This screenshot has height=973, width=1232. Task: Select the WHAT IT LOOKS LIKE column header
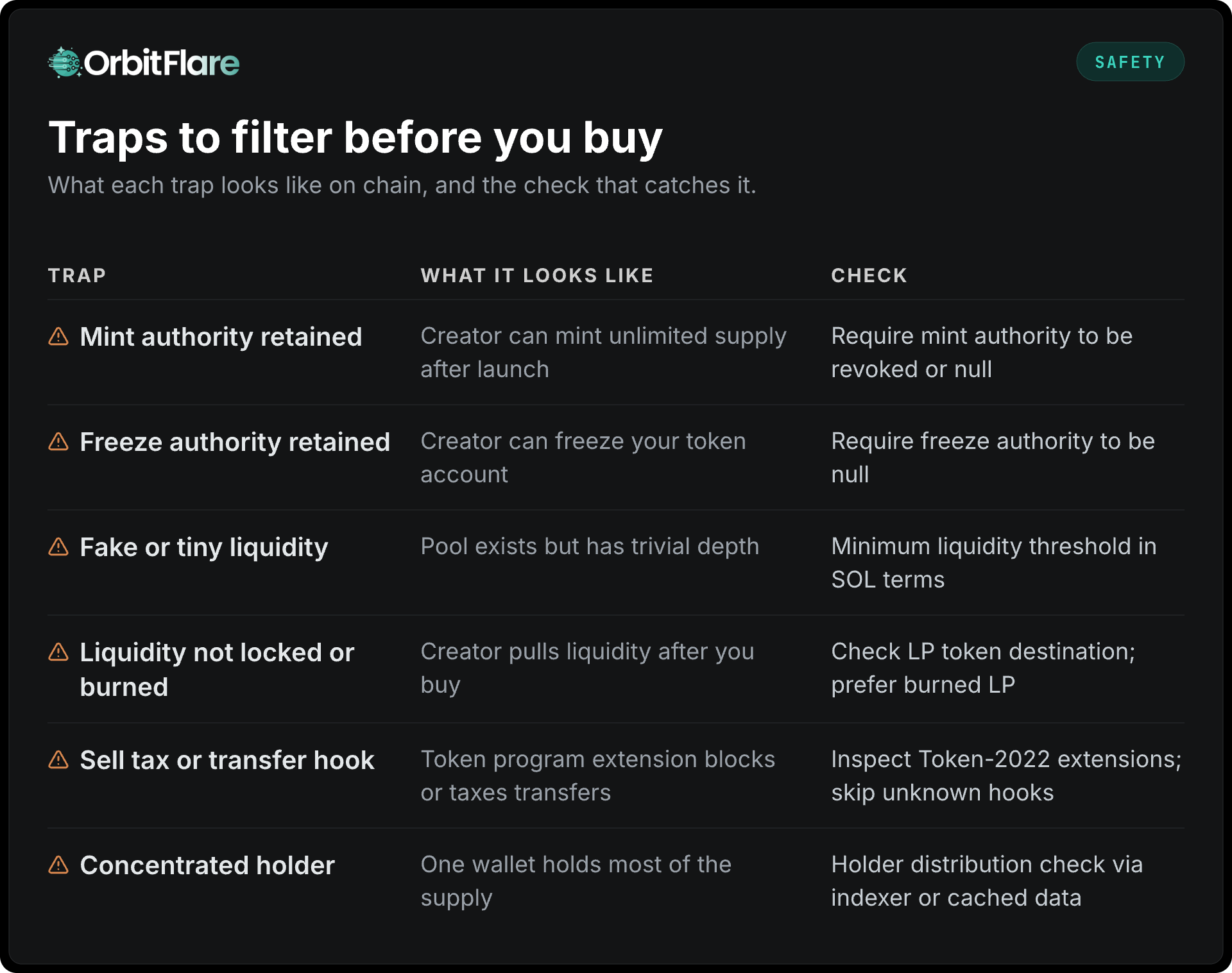(x=537, y=275)
